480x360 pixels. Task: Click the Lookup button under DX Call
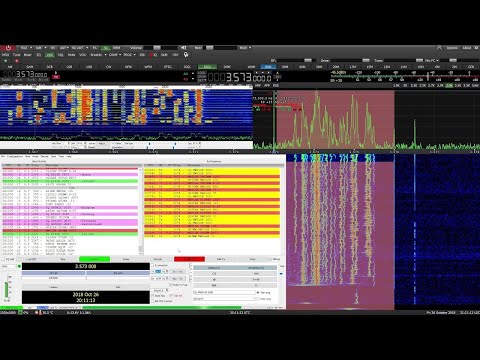53,287
